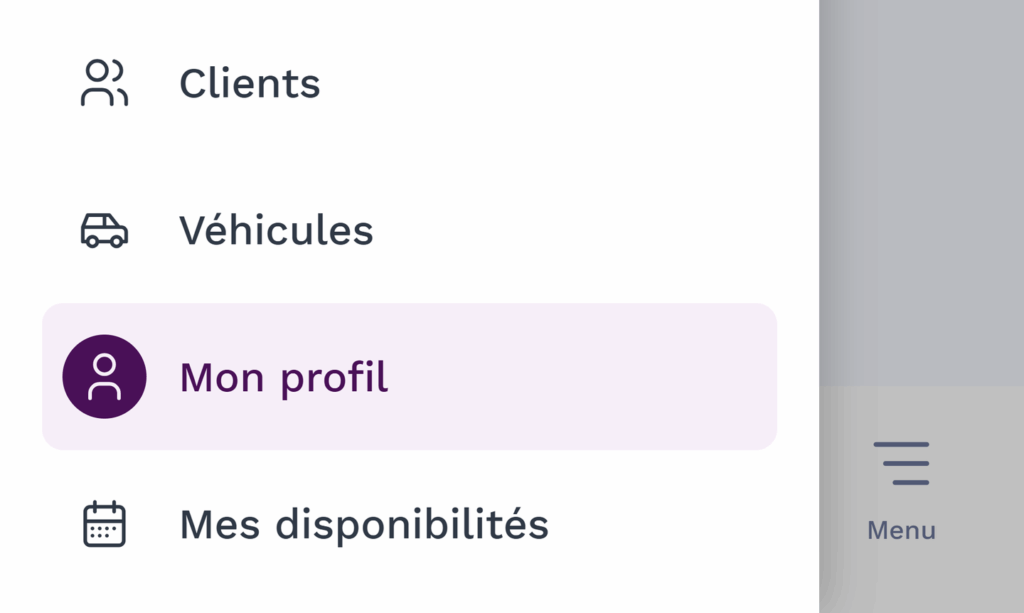Screen dimensions: 1024x613
Task: Go to Mon profil text label
Action: pyautogui.click(x=283, y=378)
